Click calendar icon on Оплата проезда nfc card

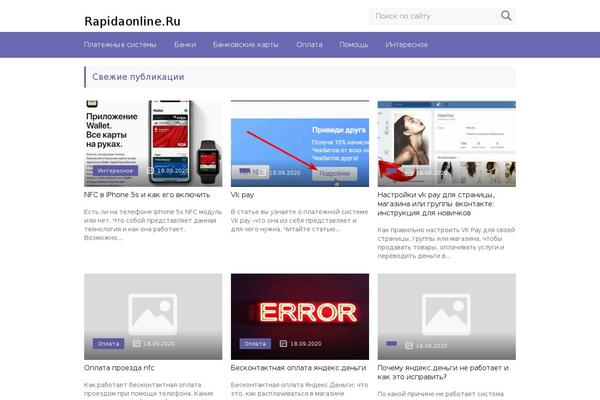coord(136,343)
